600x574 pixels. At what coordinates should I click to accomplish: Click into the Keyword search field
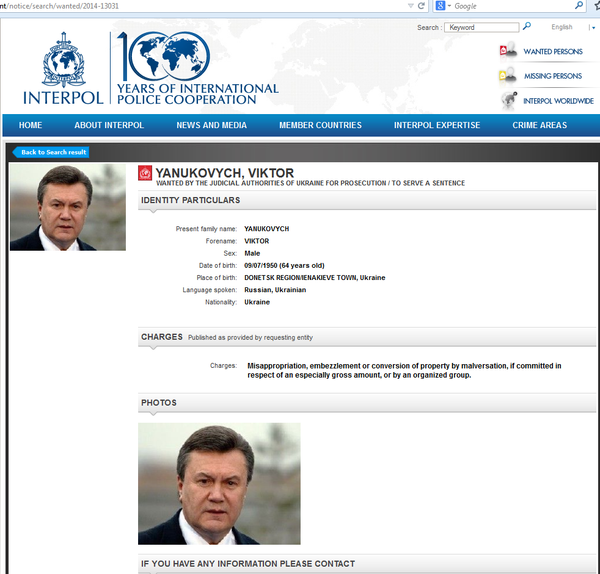[x=482, y=27]
